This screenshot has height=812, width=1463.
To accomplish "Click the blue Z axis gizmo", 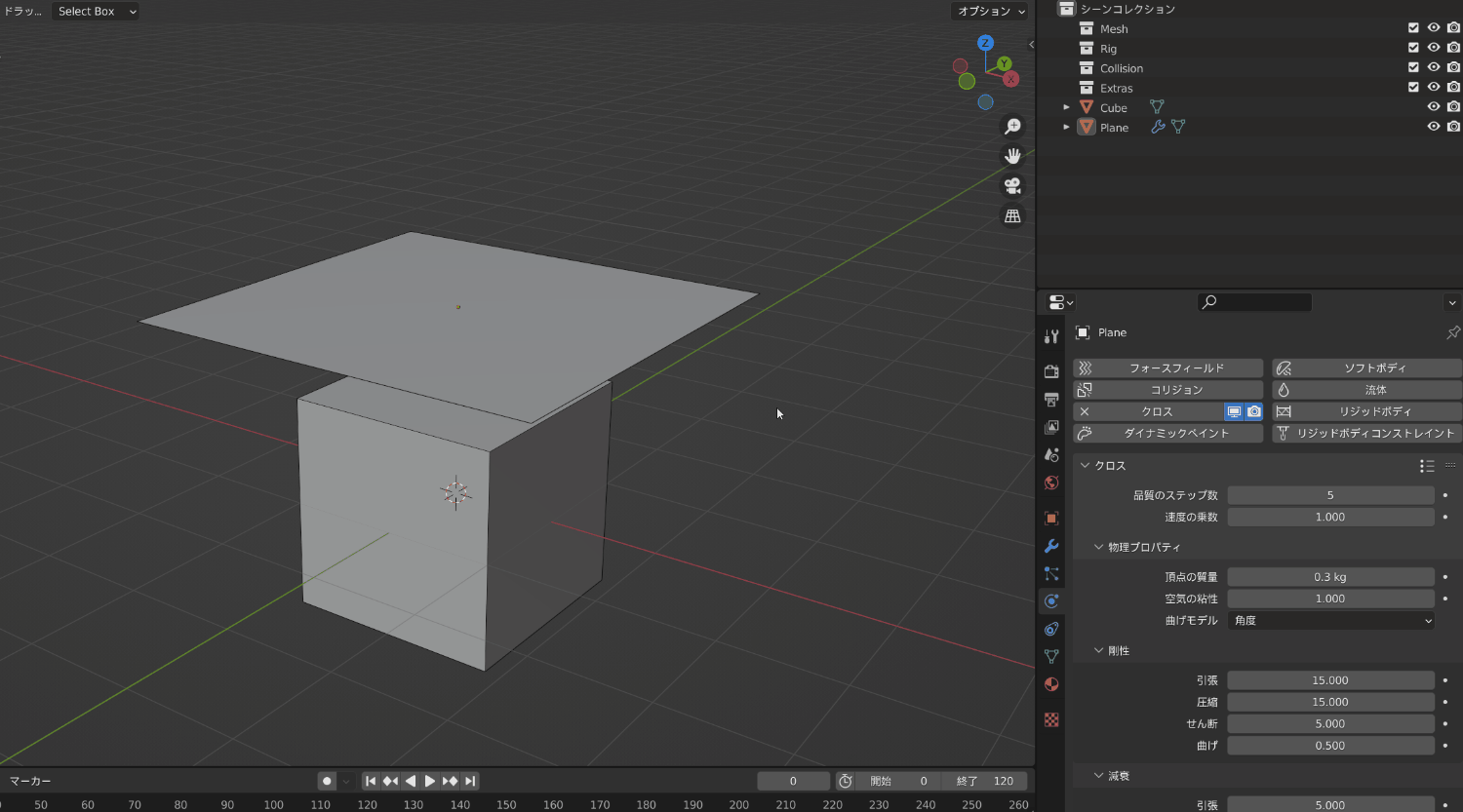I will click(986, 43).
